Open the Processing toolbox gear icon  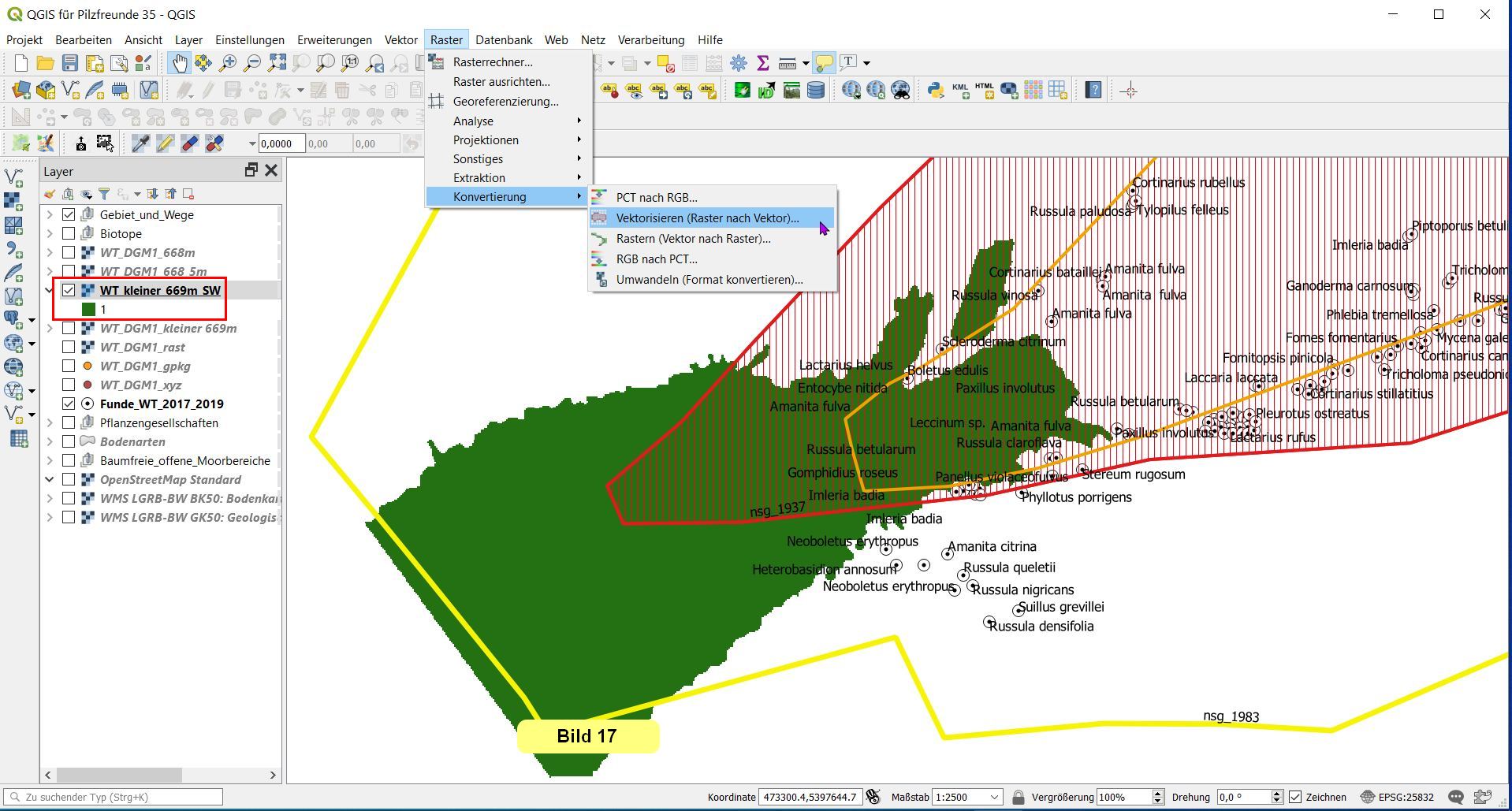click(x=739, y=63)
